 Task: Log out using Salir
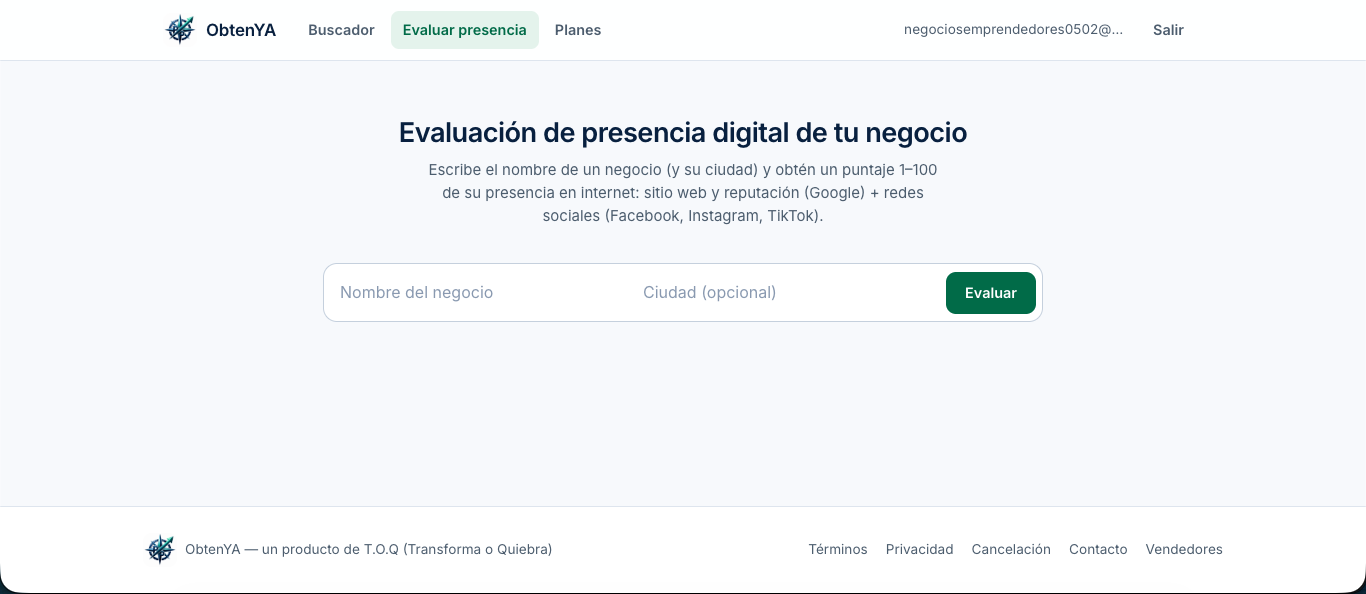click(1168, 30)
